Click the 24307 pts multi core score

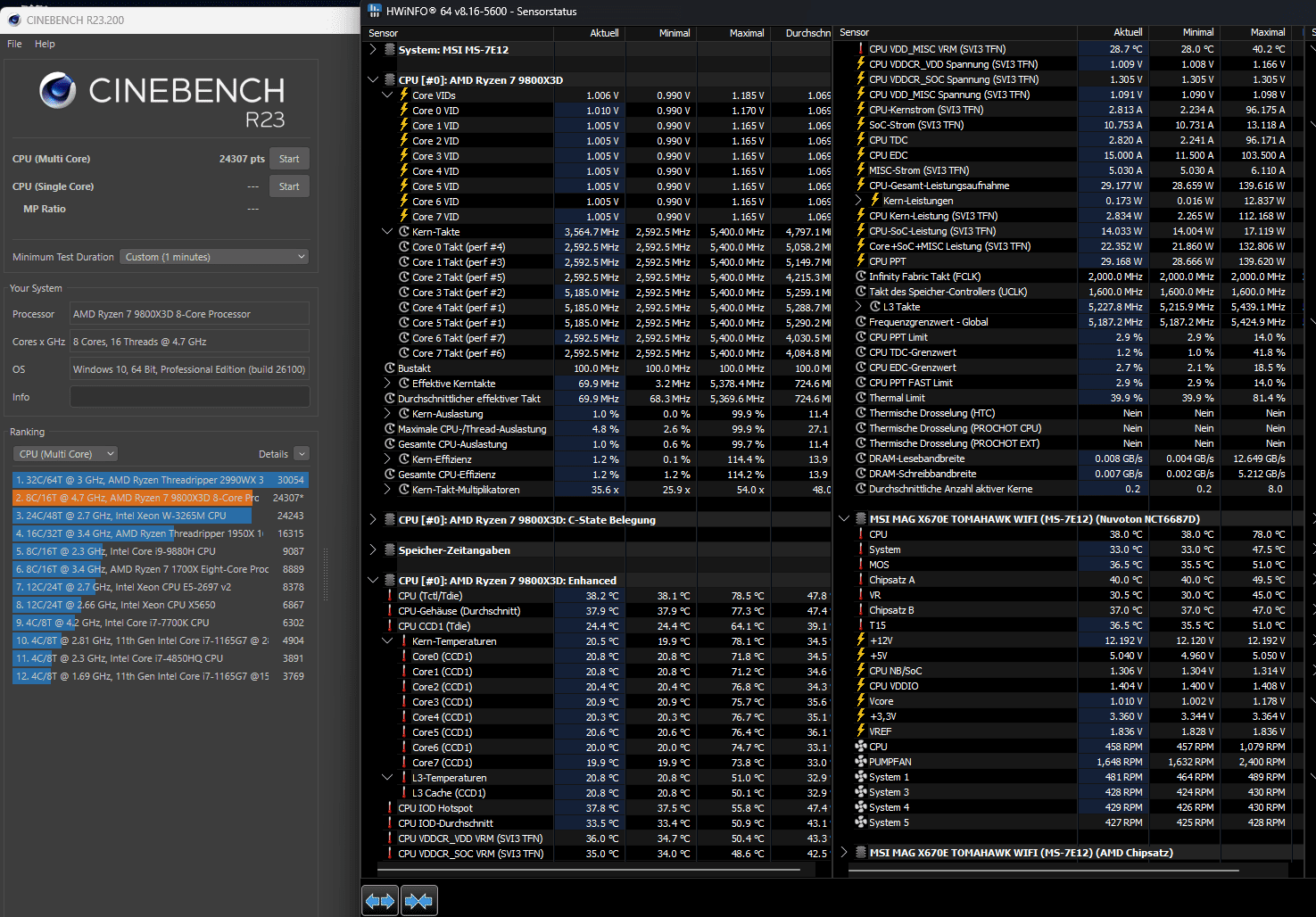[242, 159]
